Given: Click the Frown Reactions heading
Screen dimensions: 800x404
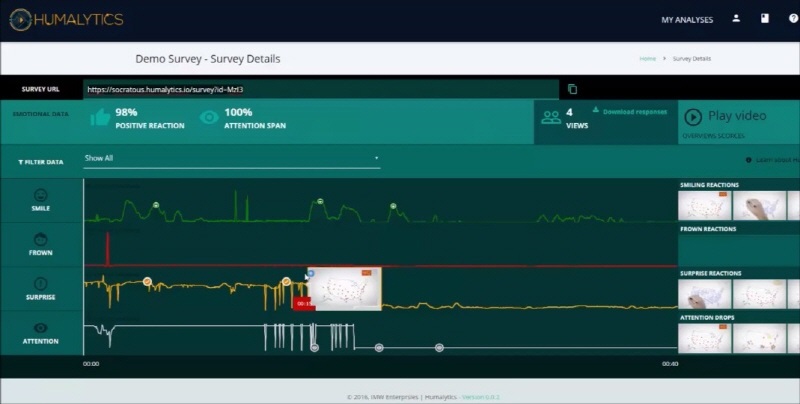Looking at the screenshot, I should tap(708, 229).
